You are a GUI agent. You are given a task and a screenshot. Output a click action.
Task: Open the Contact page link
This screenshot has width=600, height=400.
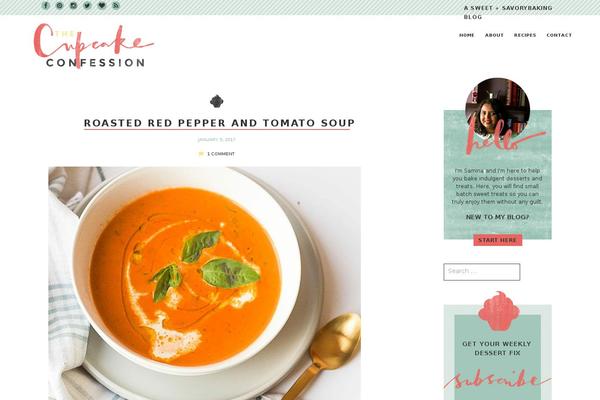point(559,35)
